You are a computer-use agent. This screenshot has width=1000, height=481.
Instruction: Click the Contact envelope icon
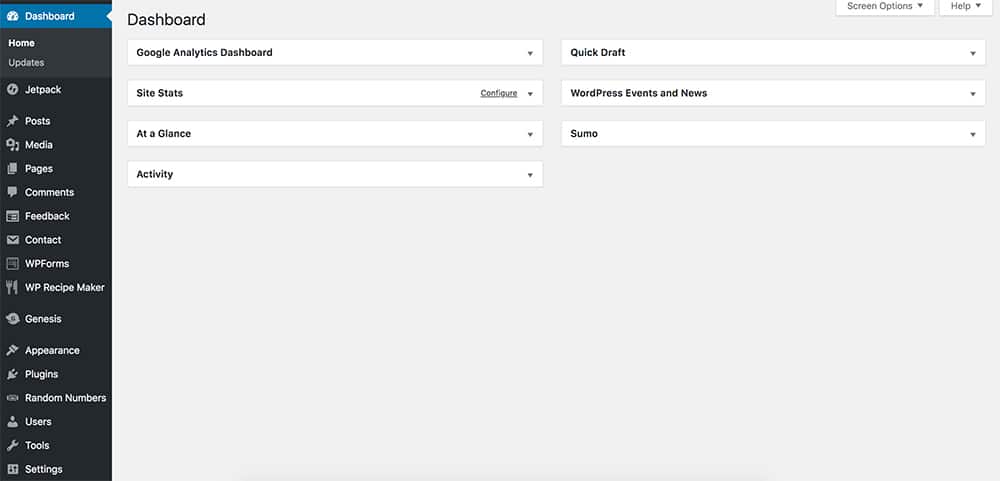tap(12, 240)
